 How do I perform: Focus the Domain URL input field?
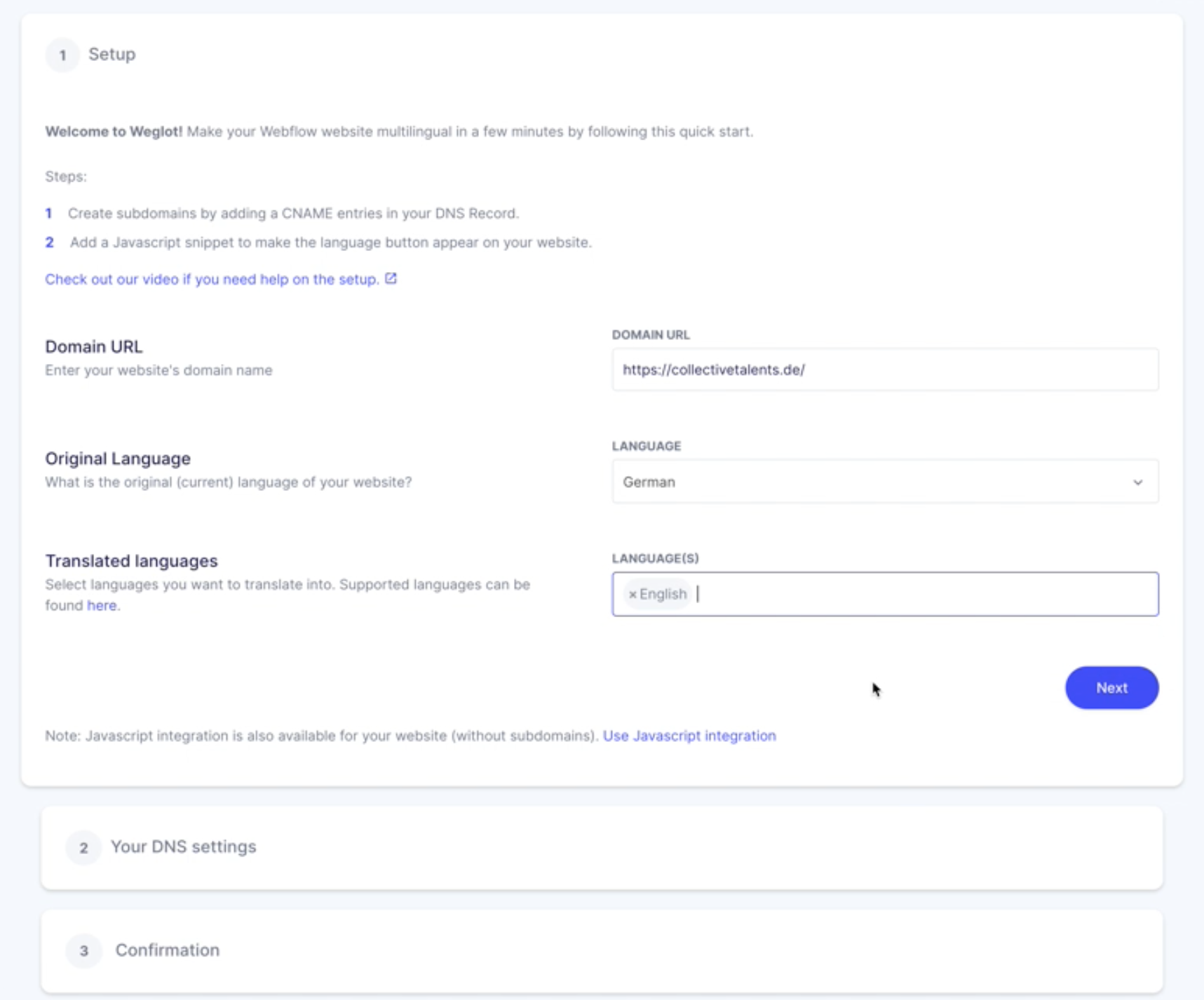click(x=885, y=370)
